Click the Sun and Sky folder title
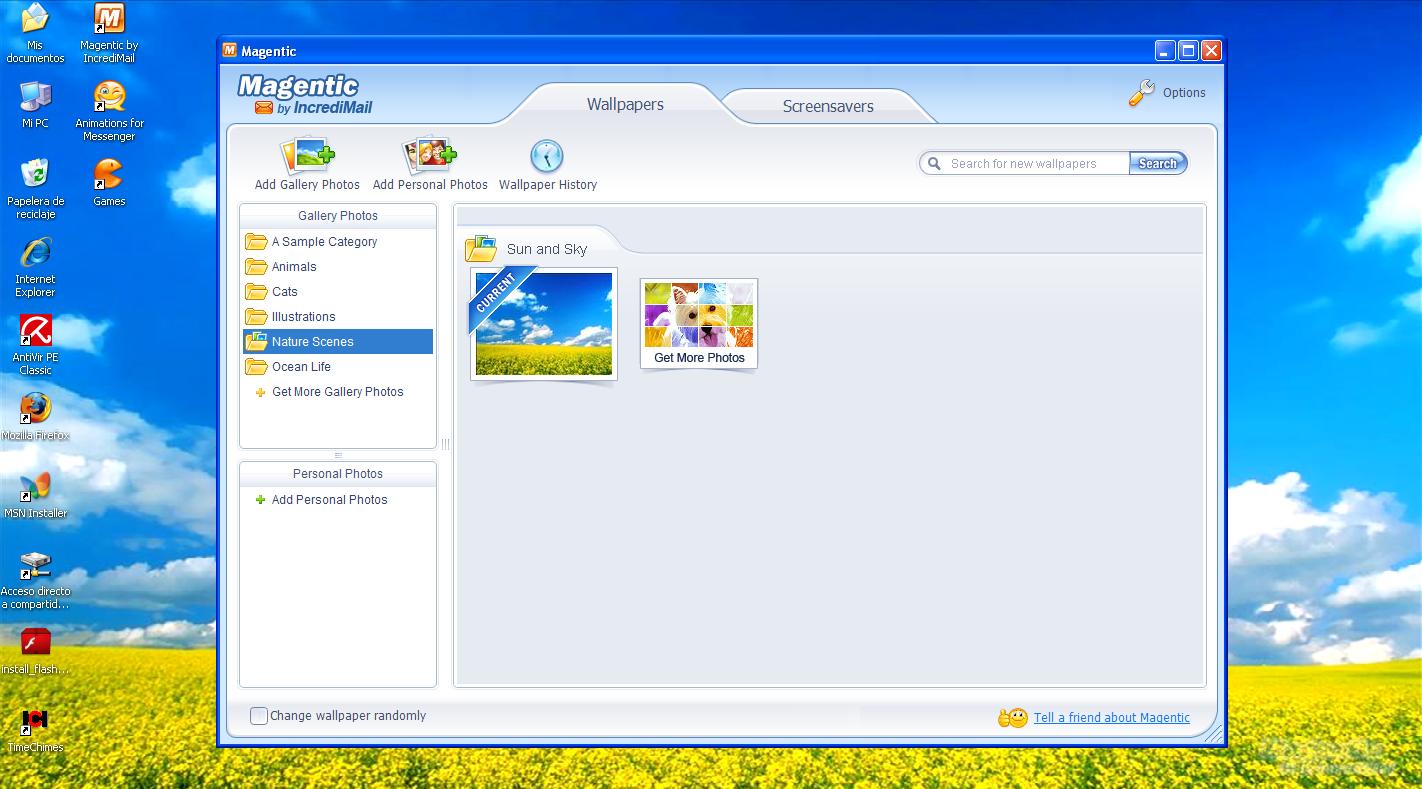Screen dimensions: 1422x789 pyautogui.click(x=546, y=249)
